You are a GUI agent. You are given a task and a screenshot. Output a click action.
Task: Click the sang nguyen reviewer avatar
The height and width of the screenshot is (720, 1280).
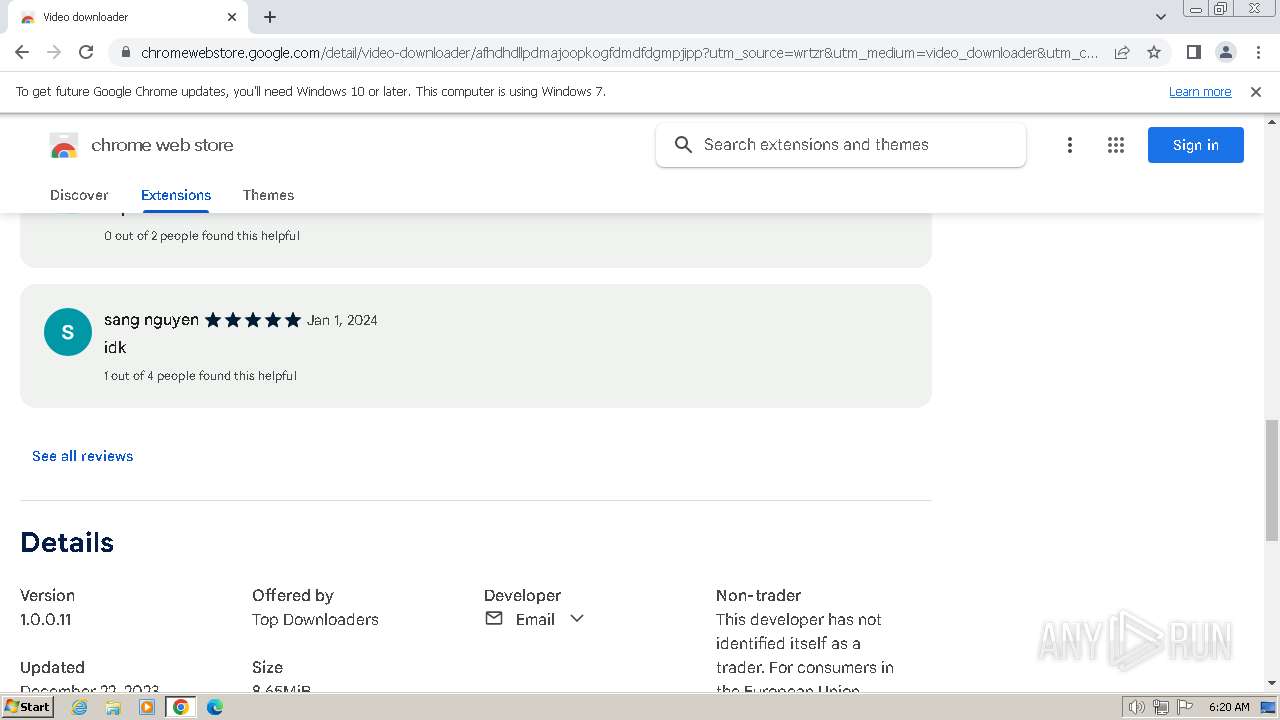pyautogui.click(x=68, y=332)
